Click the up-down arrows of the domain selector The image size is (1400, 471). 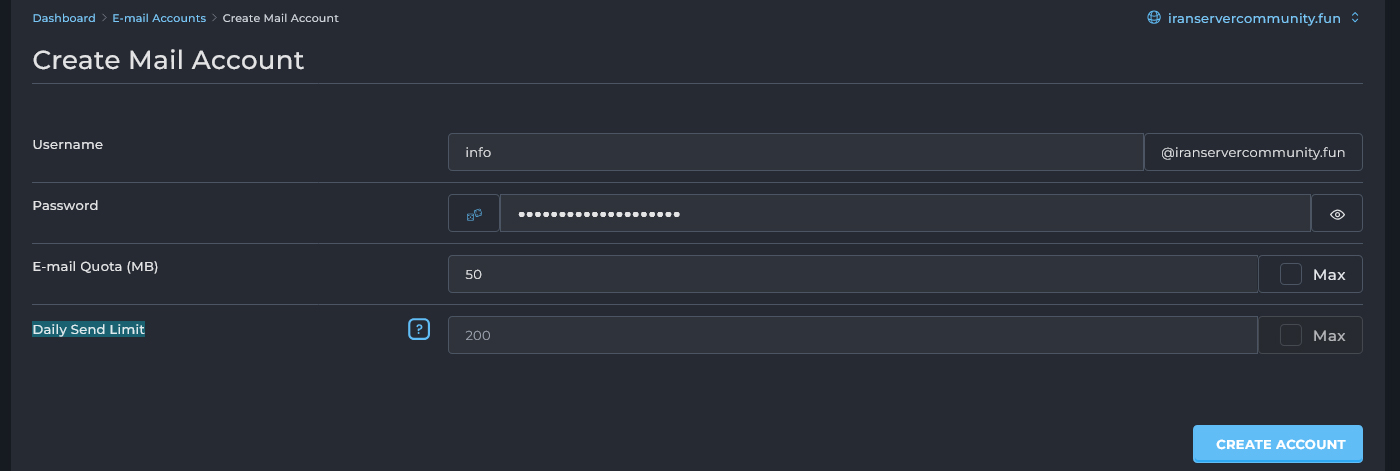point(1355,18)
